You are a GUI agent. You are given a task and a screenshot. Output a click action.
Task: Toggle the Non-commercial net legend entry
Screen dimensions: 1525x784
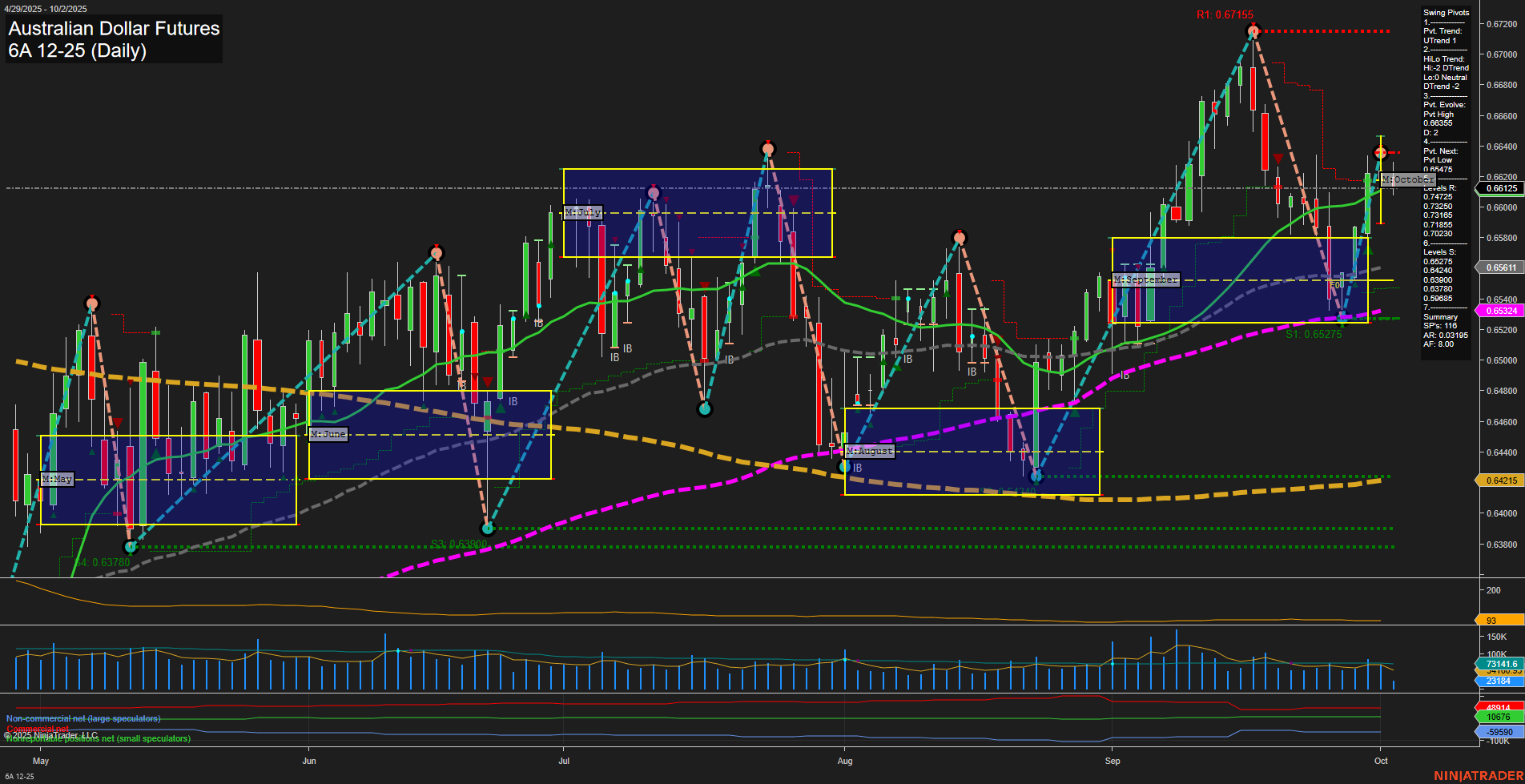82,718
